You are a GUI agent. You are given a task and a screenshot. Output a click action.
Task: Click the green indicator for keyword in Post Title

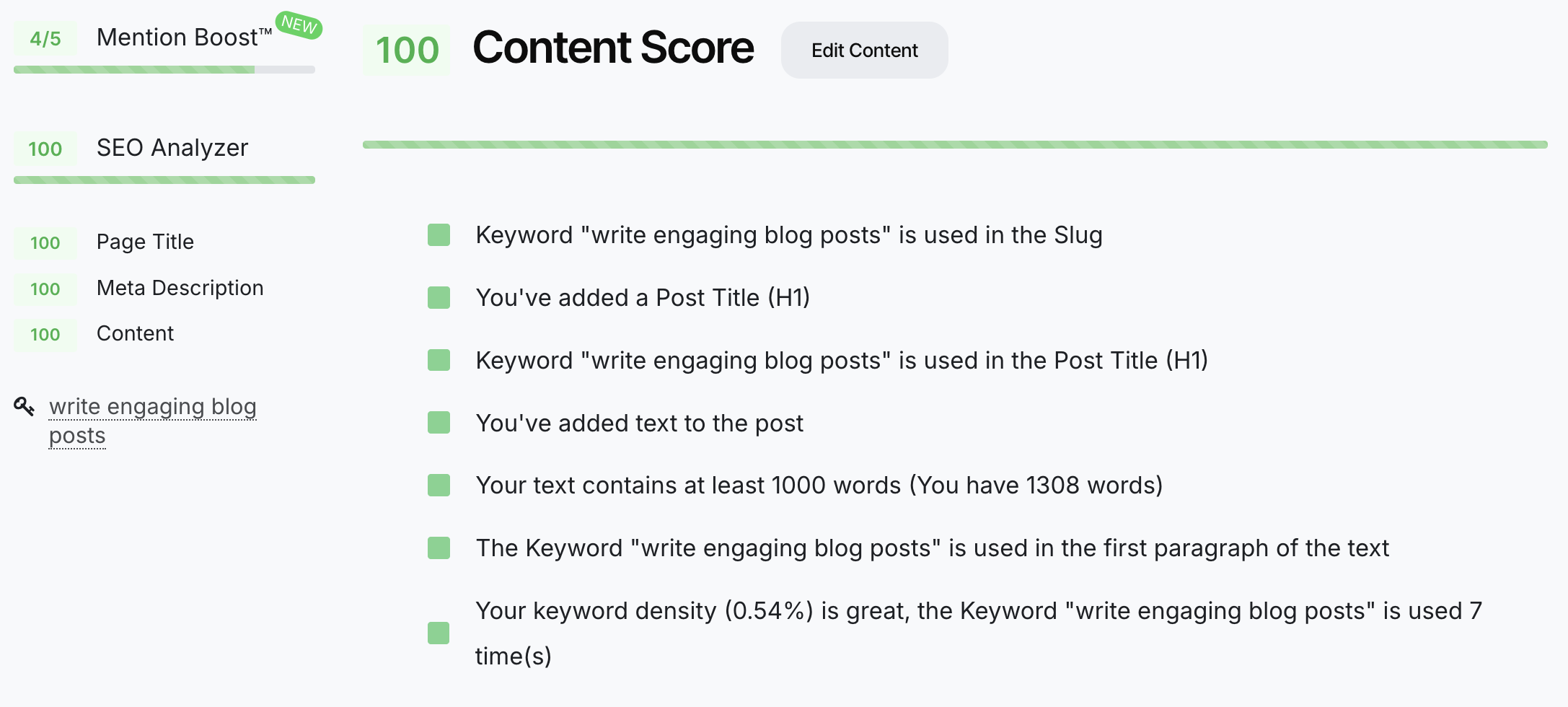click(439, 360)
